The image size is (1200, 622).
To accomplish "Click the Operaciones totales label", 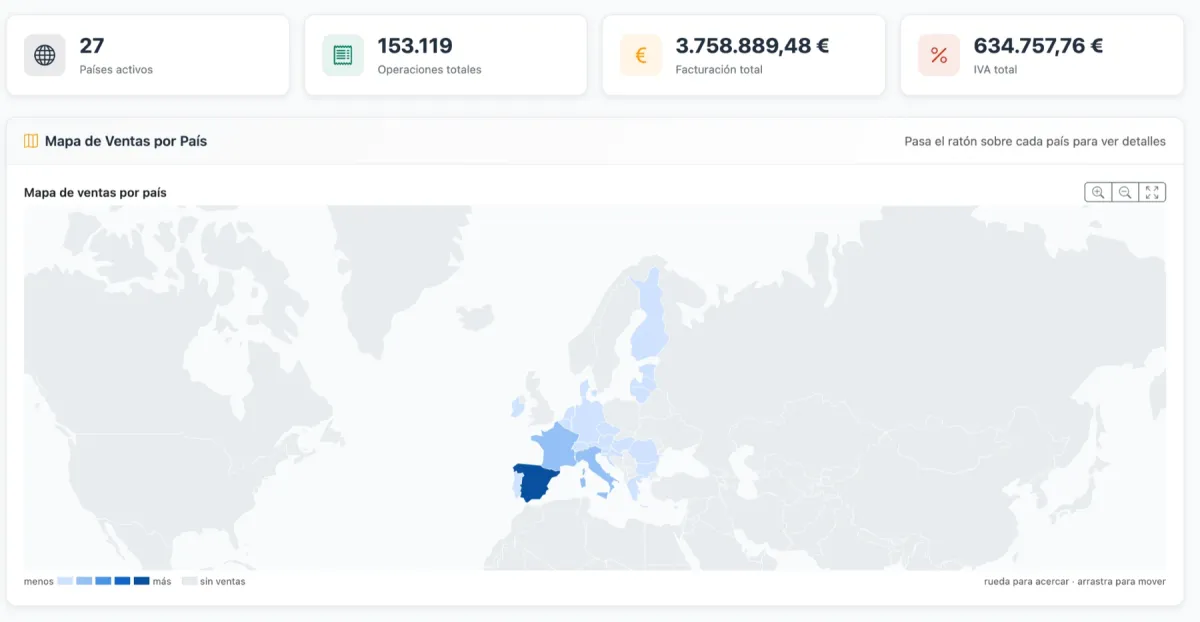I will [429, 70].
